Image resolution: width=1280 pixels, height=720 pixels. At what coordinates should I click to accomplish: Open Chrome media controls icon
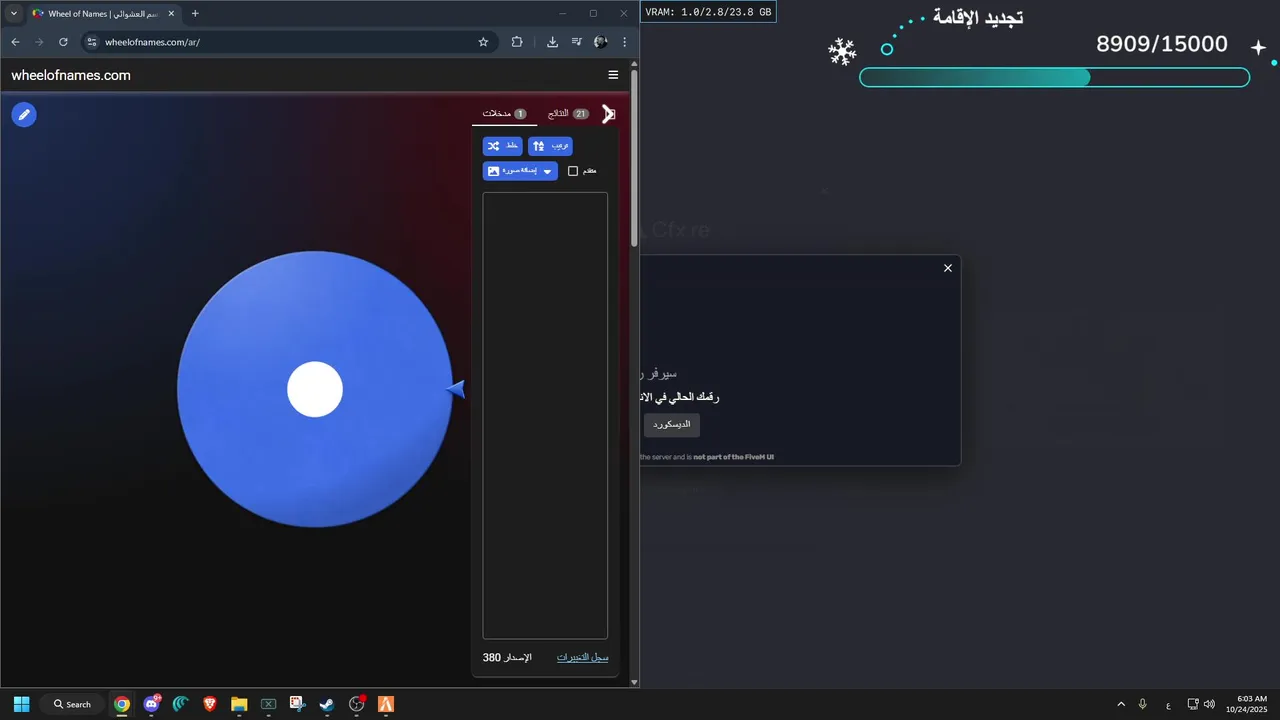576,42
